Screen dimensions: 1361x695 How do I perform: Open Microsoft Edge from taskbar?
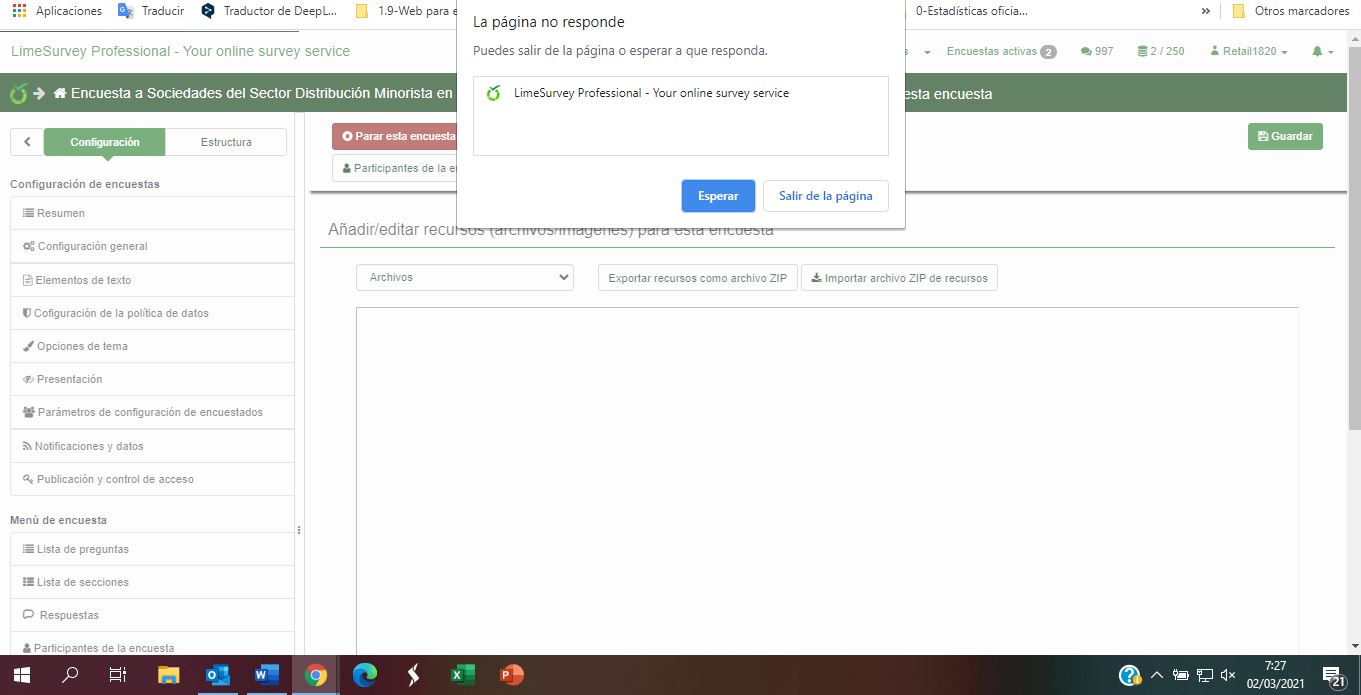(364, 675)
